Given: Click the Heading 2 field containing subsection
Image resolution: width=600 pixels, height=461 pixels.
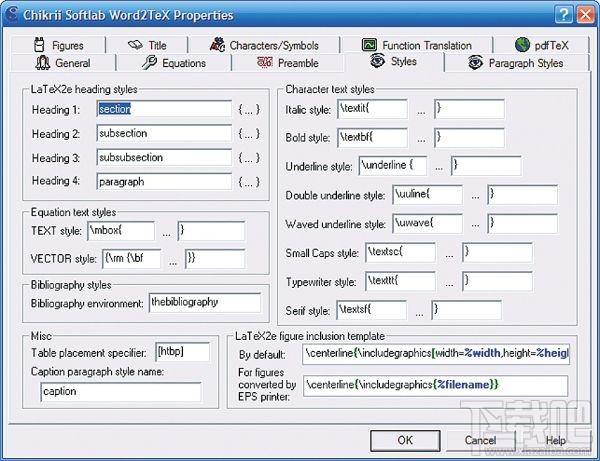Looking at the screenshot, I should [x=164, y=133].
